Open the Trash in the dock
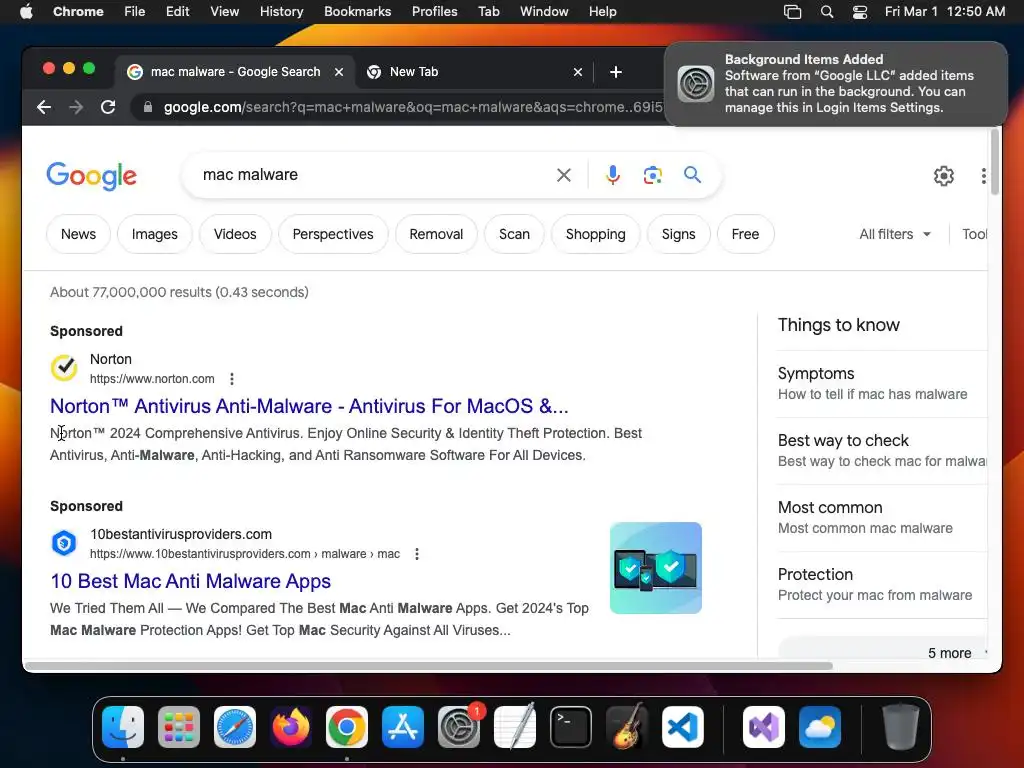Screen dimensions: 1024x768 [901, 727]
